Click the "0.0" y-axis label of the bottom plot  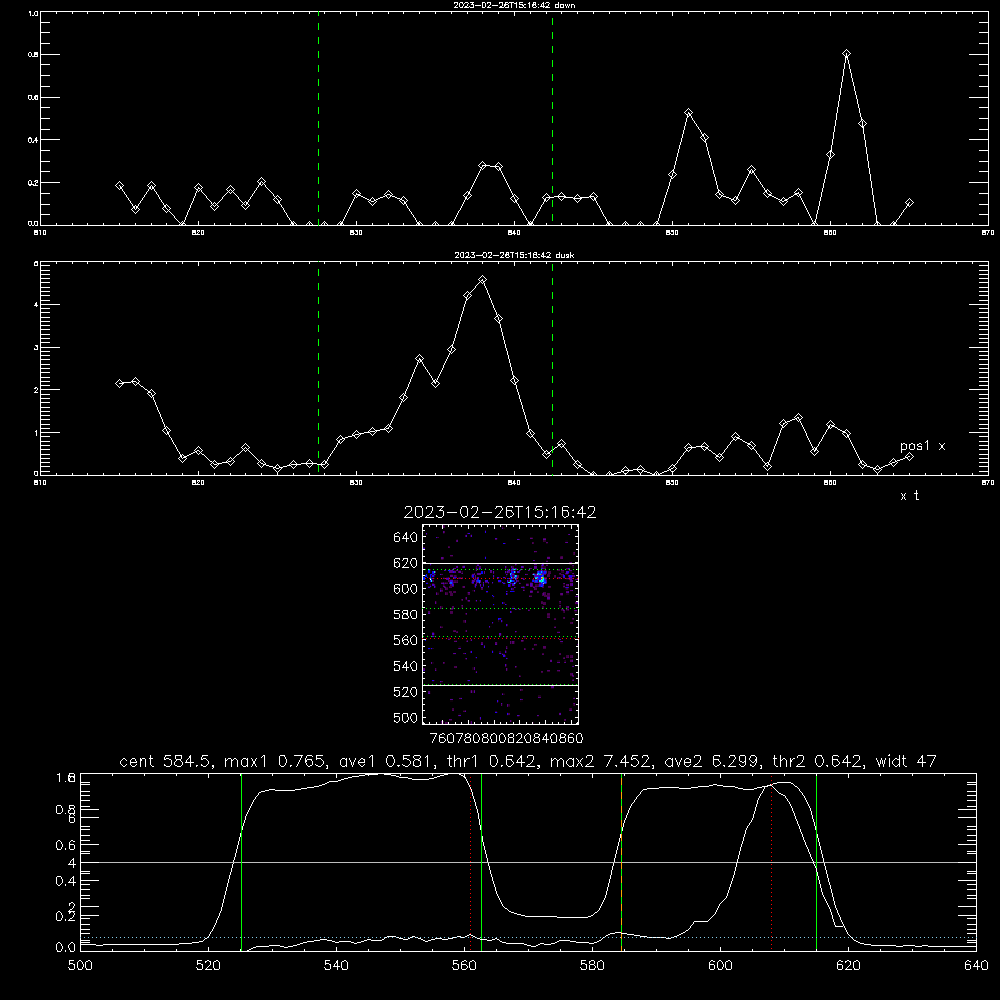(66, 948)
